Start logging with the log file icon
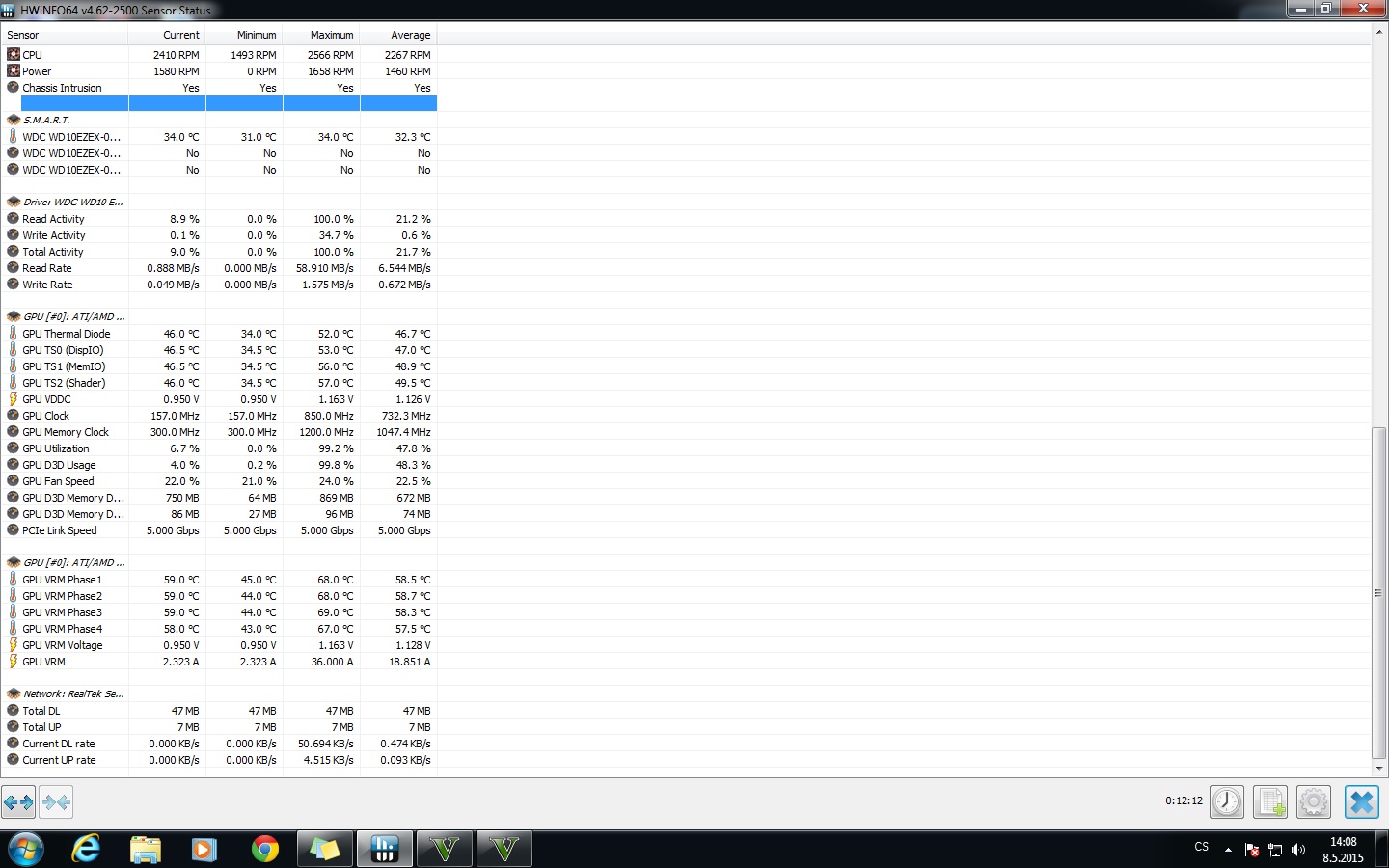 [1270, 801]
